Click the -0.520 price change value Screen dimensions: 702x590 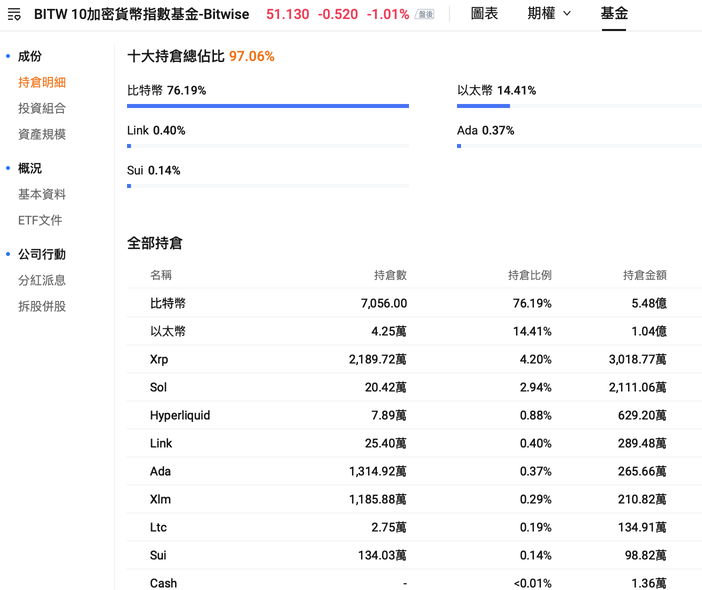(338, 14)
